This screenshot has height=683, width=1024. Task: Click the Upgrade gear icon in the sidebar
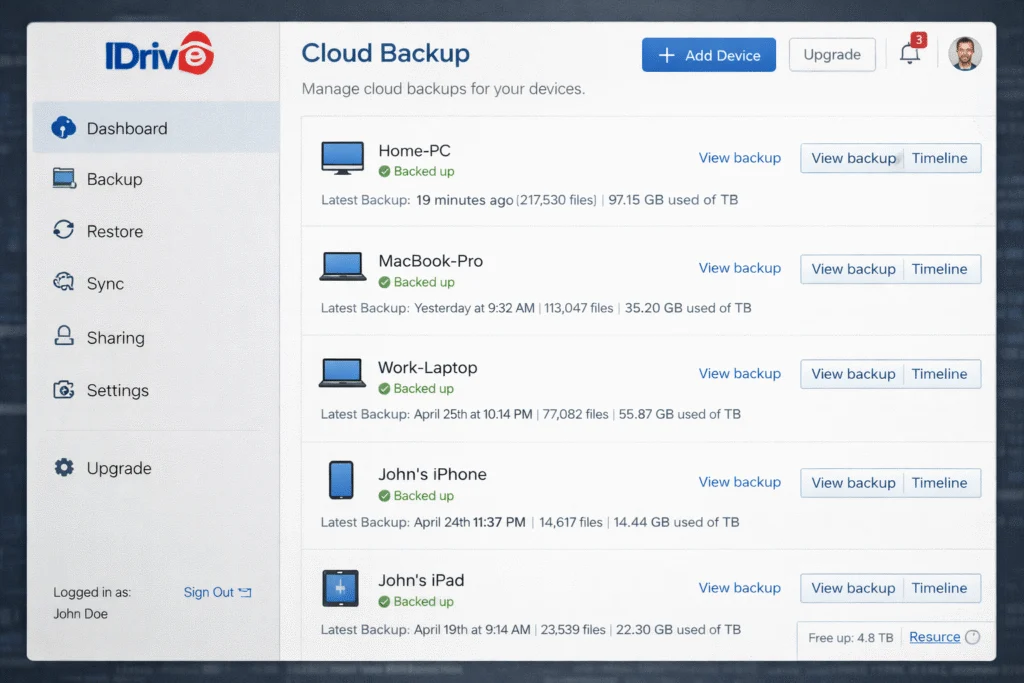[x=66, y=468]
